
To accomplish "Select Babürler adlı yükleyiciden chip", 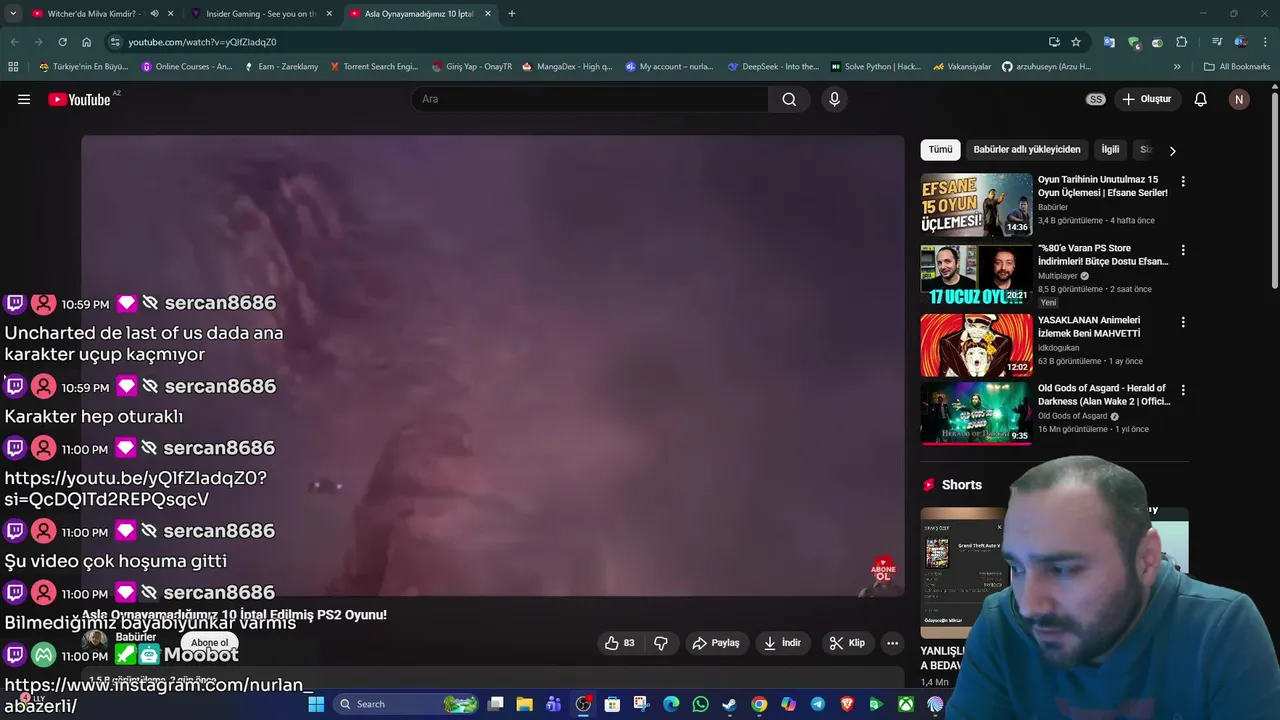I will (x=1027, y=150).
